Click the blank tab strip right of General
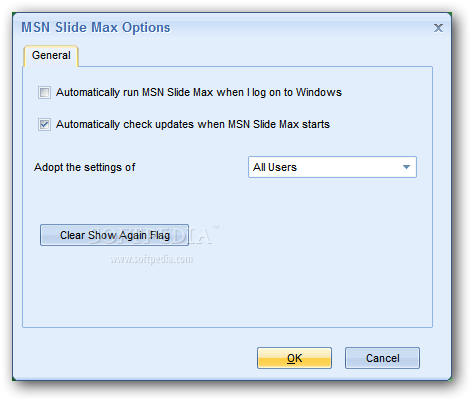The image size is (472, 401). point(255,56)
